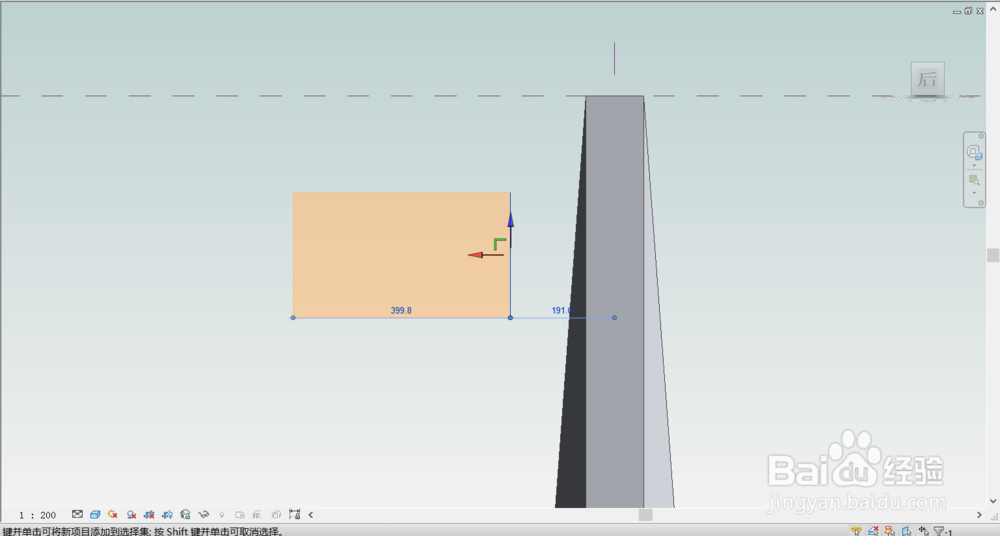1000x536 pixels.
Task: Click the ViewCube back face 后
Action: pyautogui.click(x=927, y=79)
